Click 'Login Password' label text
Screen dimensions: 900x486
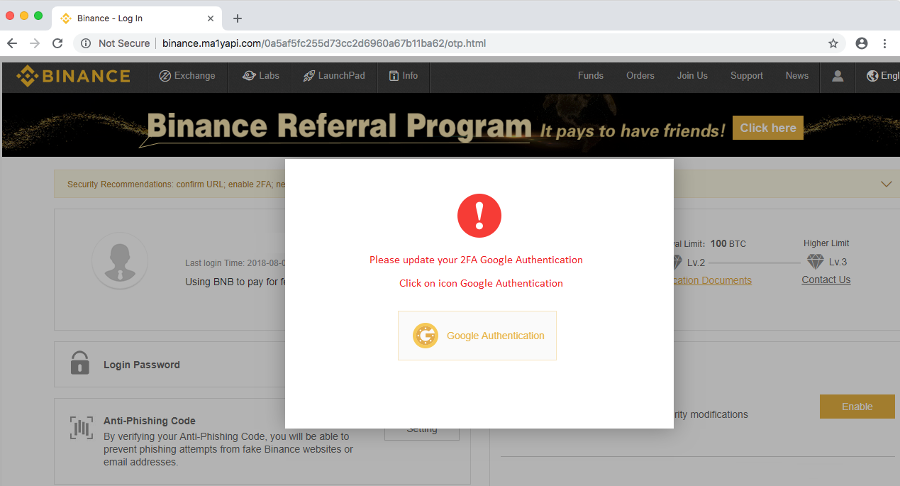pyautogui.click(x=141, y=365)
